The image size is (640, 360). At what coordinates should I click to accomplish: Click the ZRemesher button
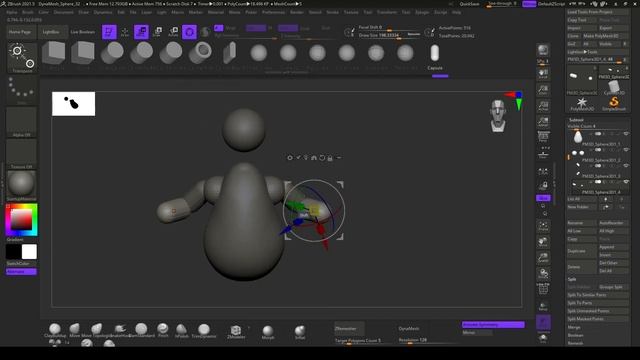349,329
